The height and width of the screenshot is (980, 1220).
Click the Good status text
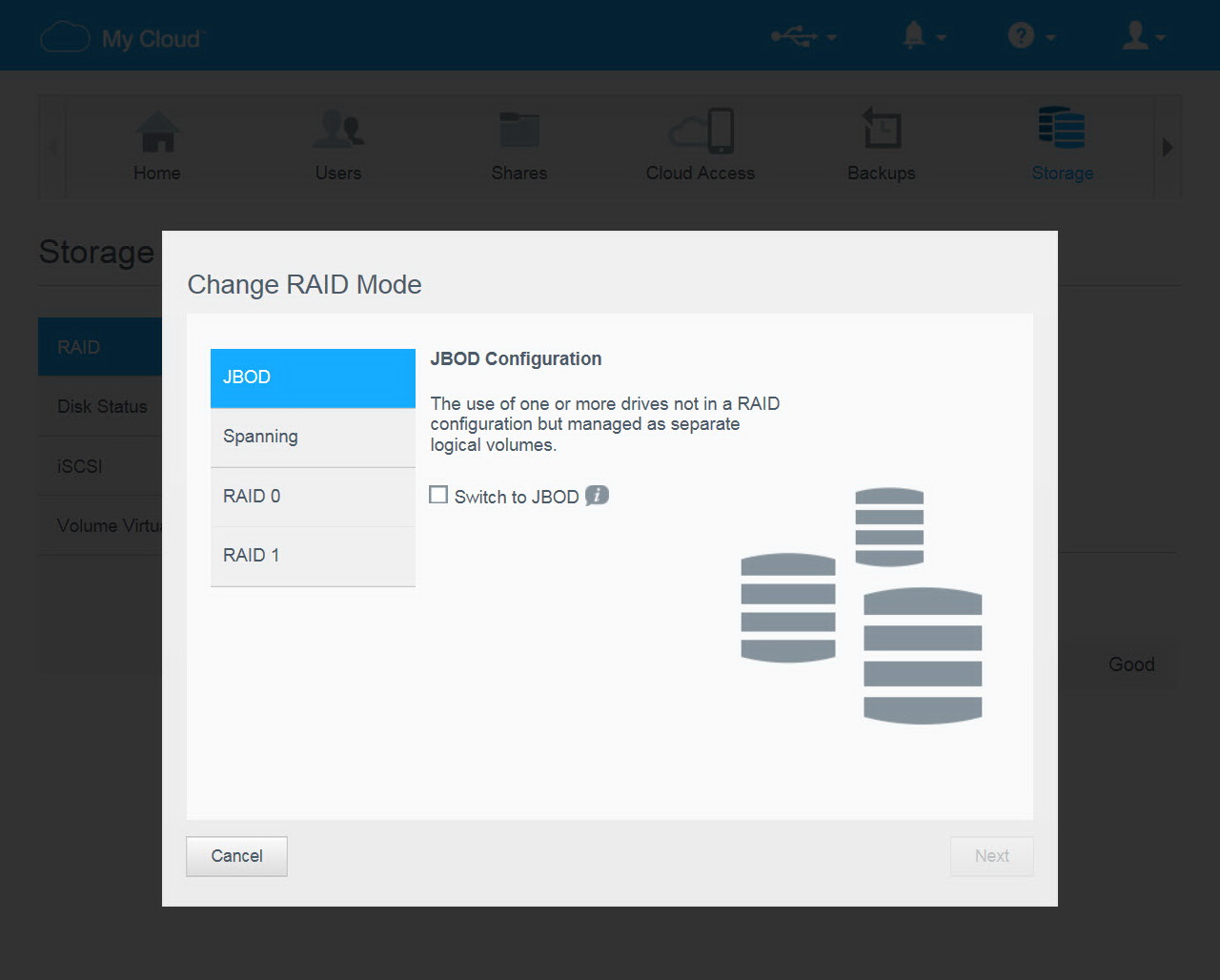coord(1131,664)
